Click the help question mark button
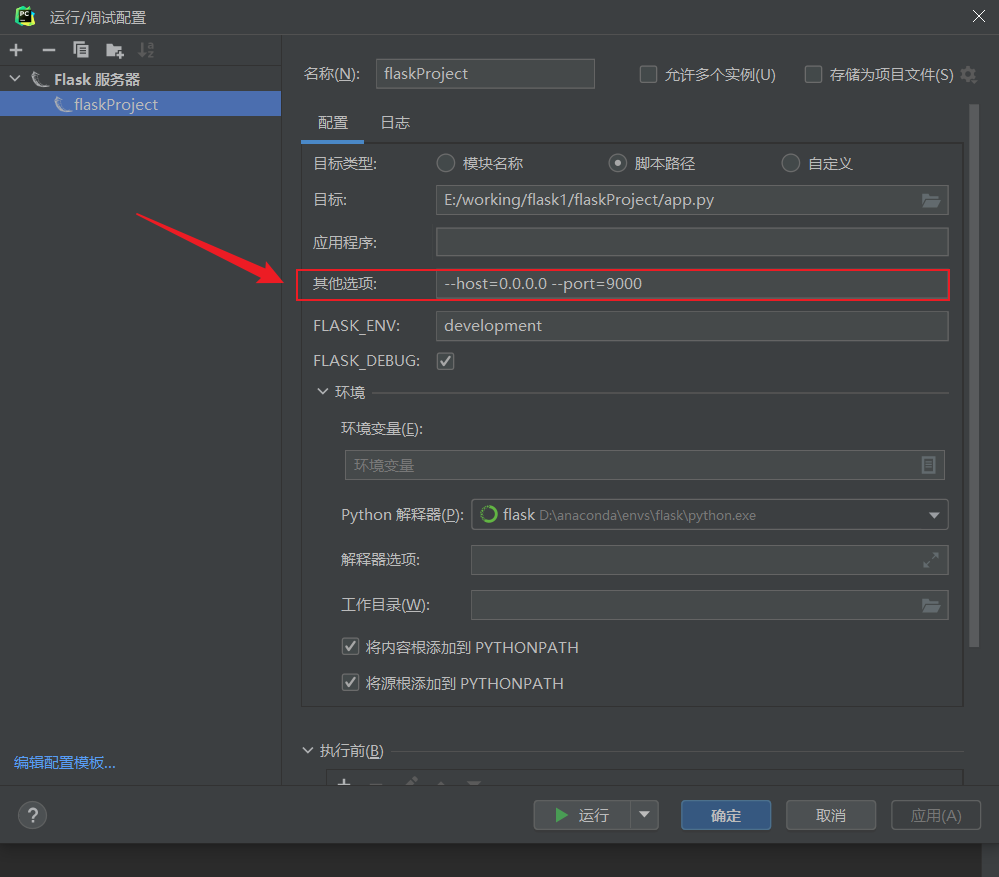 pyautogui.click(x=33, y=815)
